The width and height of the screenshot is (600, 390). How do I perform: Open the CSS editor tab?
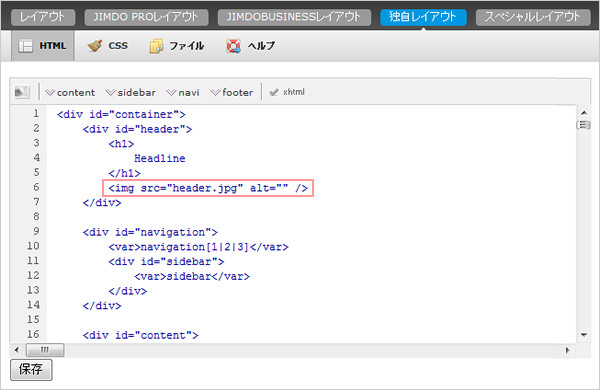(x=108, y=46)
